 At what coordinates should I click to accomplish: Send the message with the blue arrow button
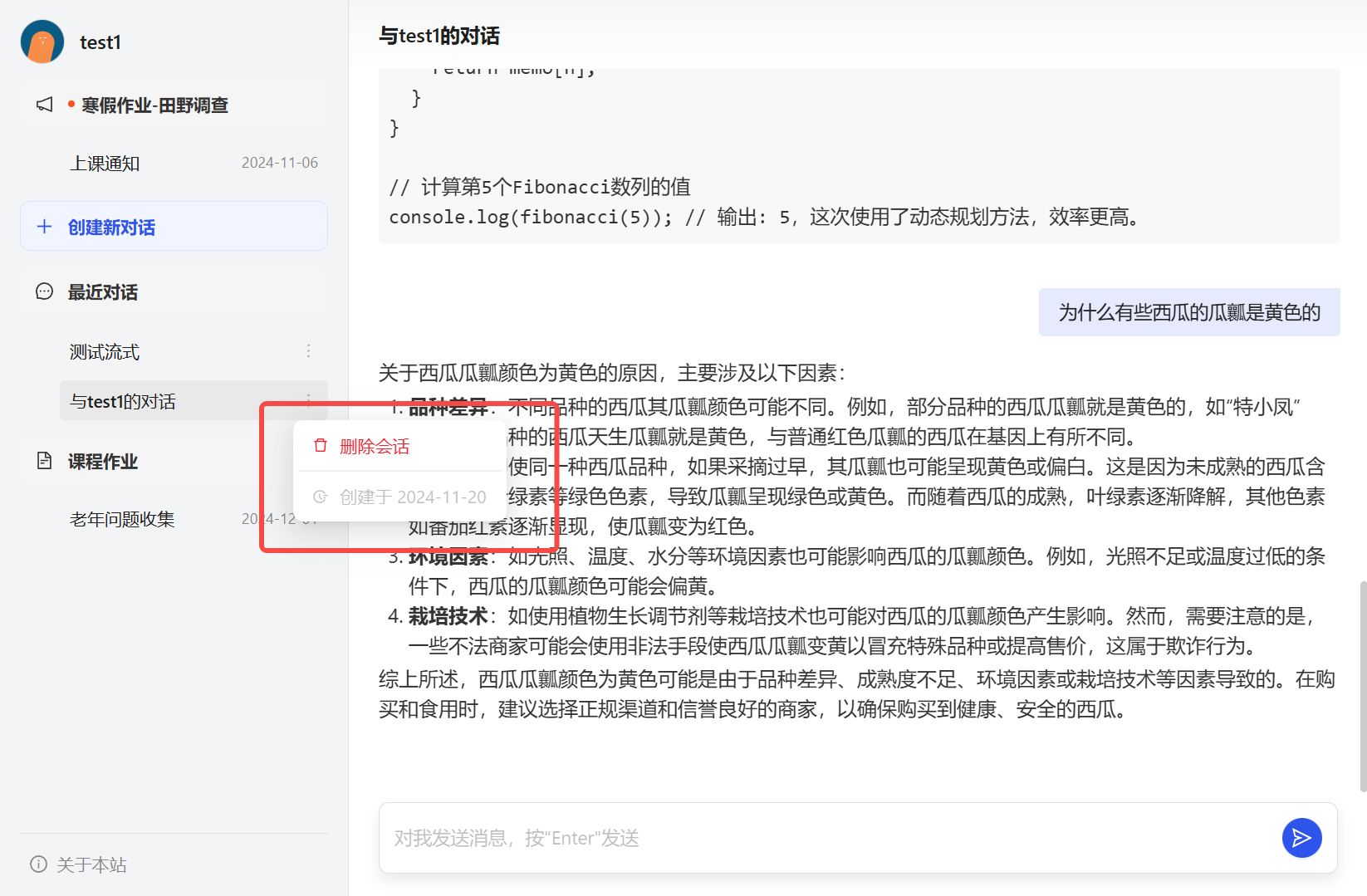[1301, 838]
